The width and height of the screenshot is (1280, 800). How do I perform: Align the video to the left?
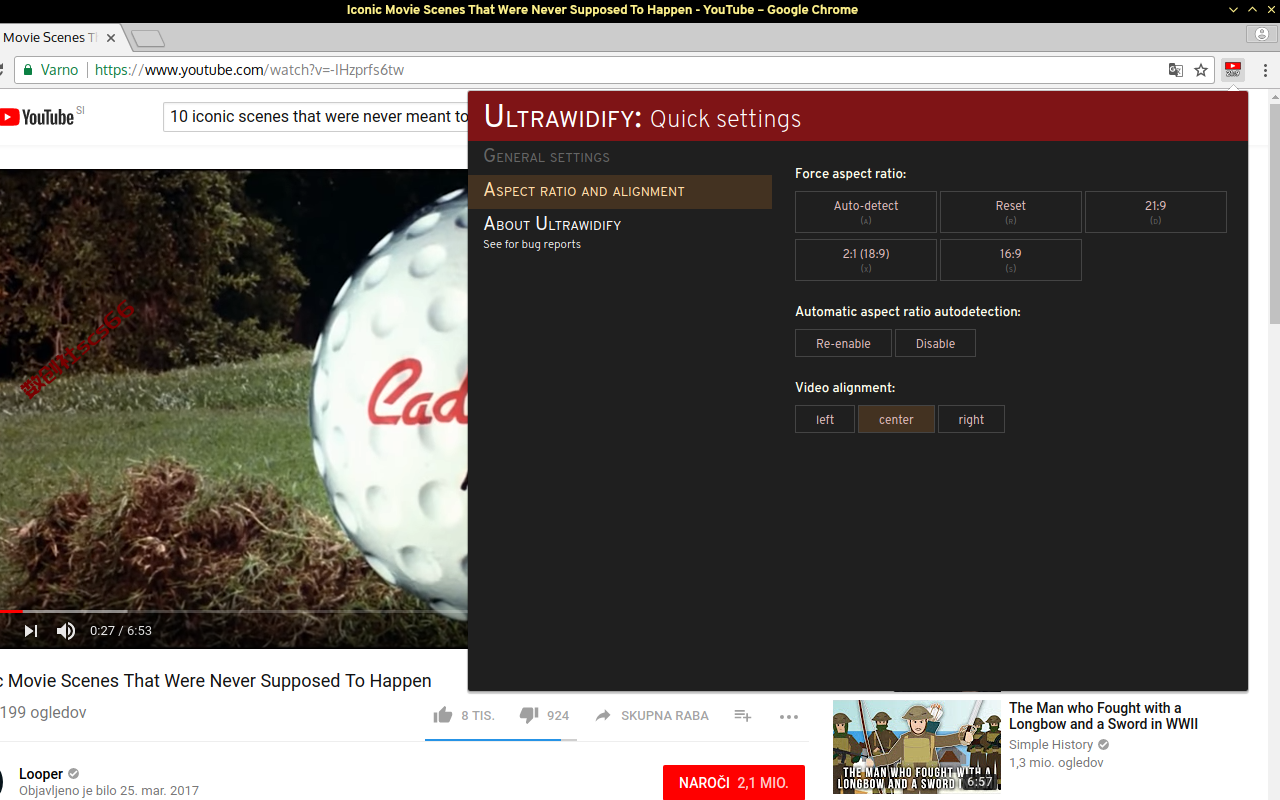(825, 419)
